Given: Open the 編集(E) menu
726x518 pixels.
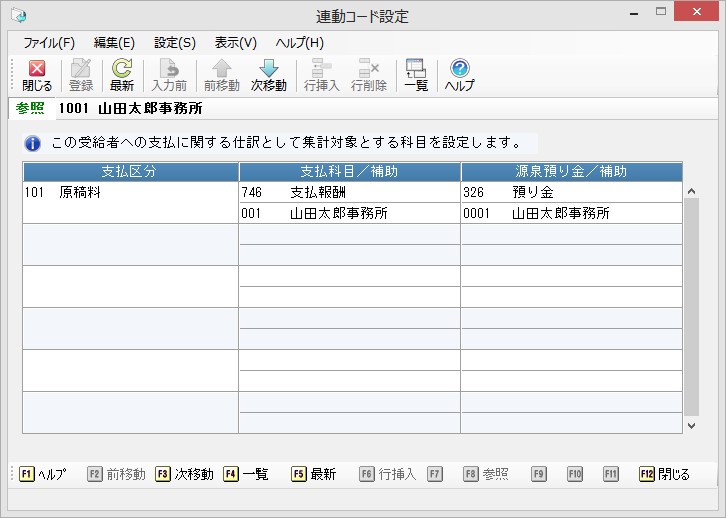Looking at the screenshot, I should coord(114,43).
